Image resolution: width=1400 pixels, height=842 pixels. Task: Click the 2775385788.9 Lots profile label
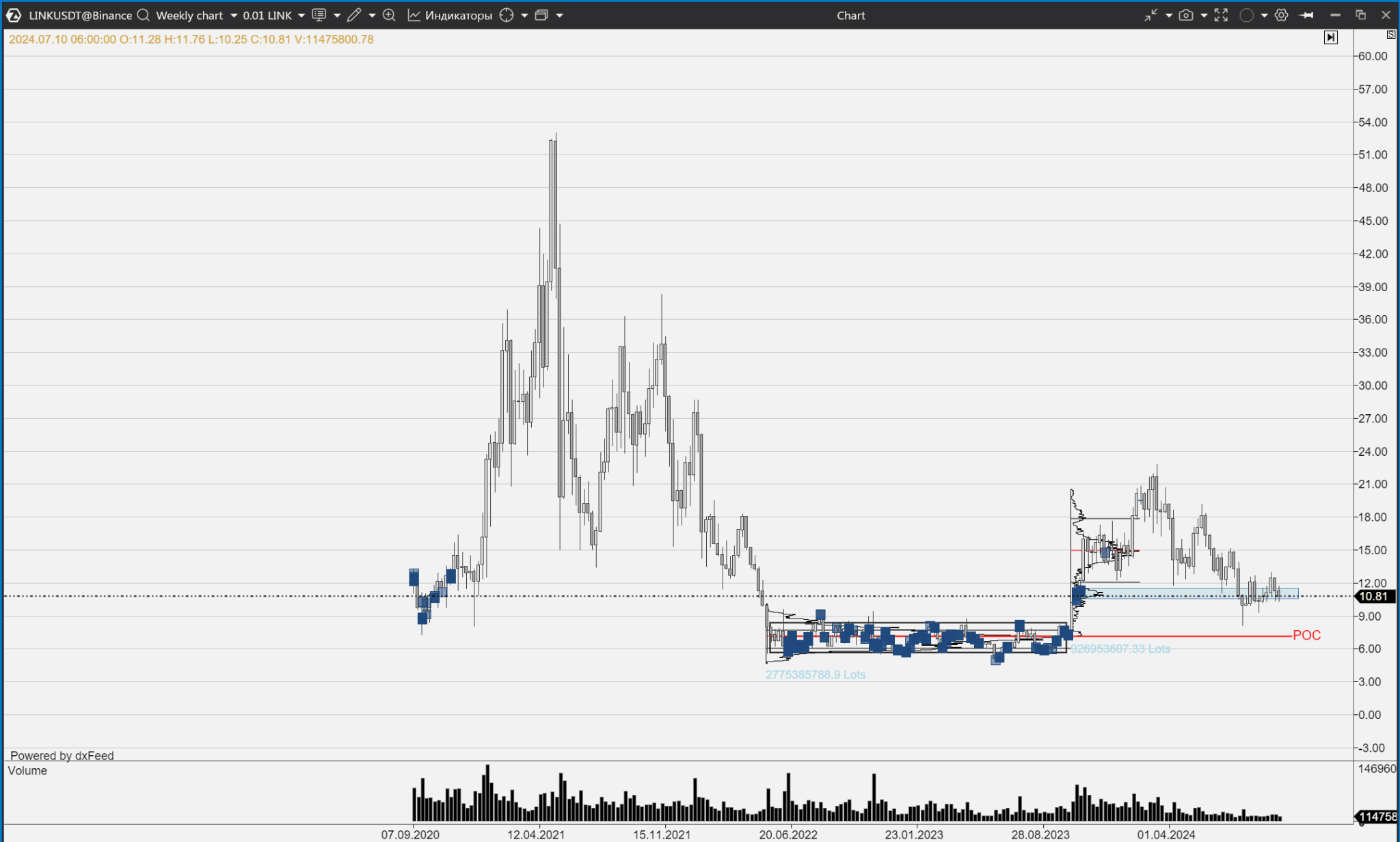point(816,675)
